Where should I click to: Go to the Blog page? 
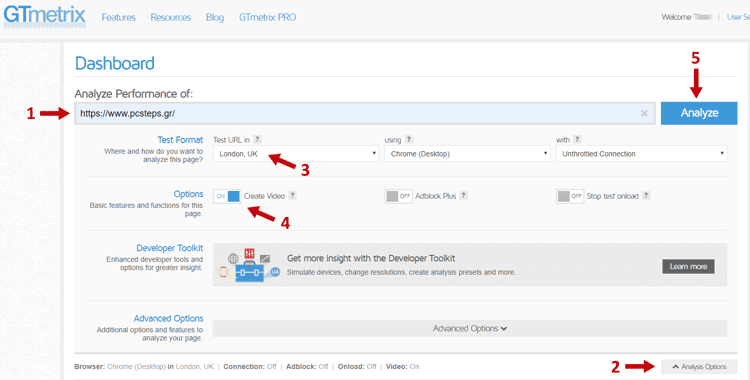point(215,17)
